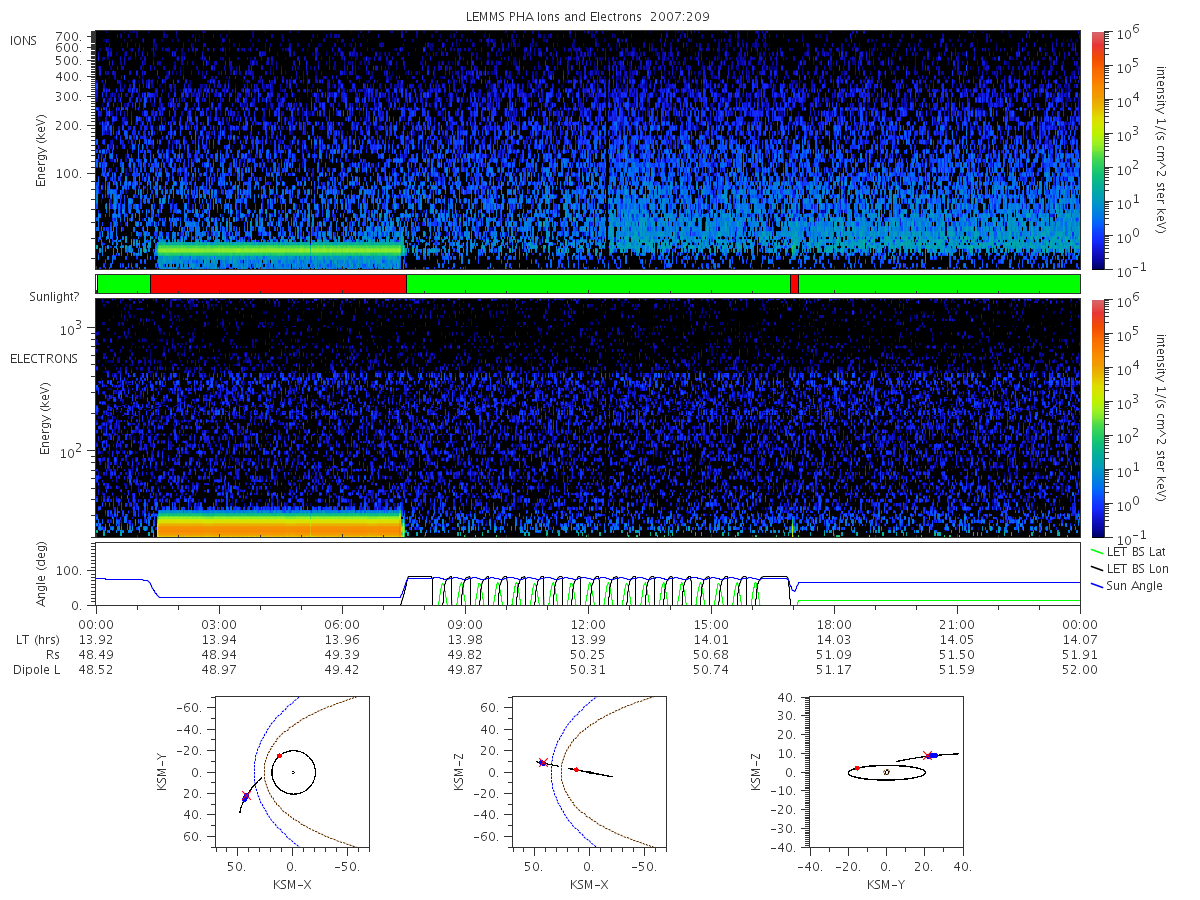
Task: Click the ELECTRONS panel label
Action: pos(43,358)
